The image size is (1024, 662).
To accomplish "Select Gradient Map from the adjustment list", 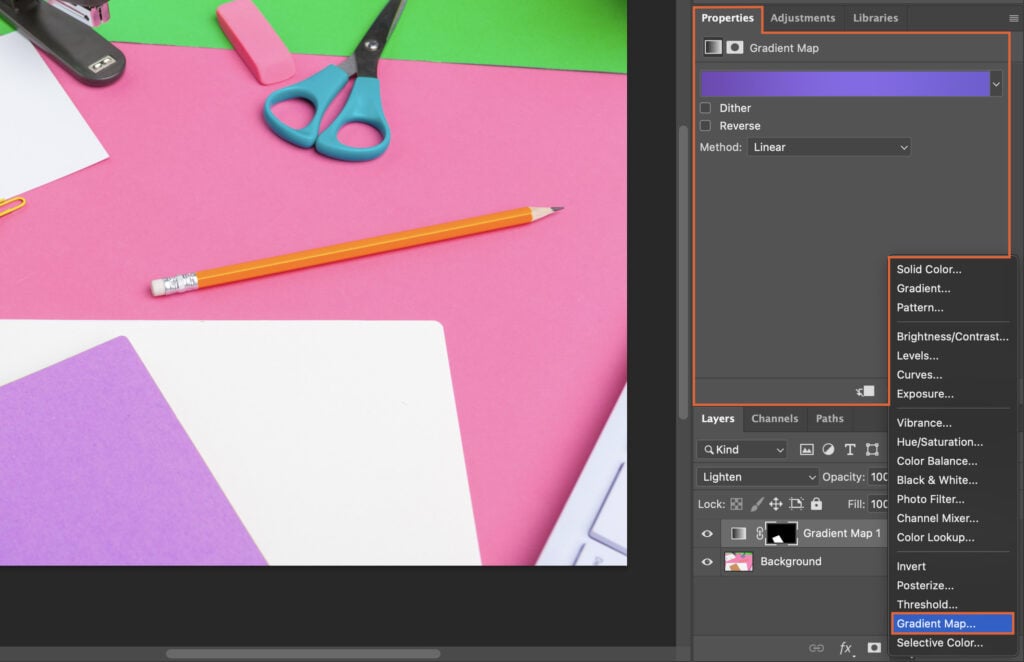I will point(941,622).
